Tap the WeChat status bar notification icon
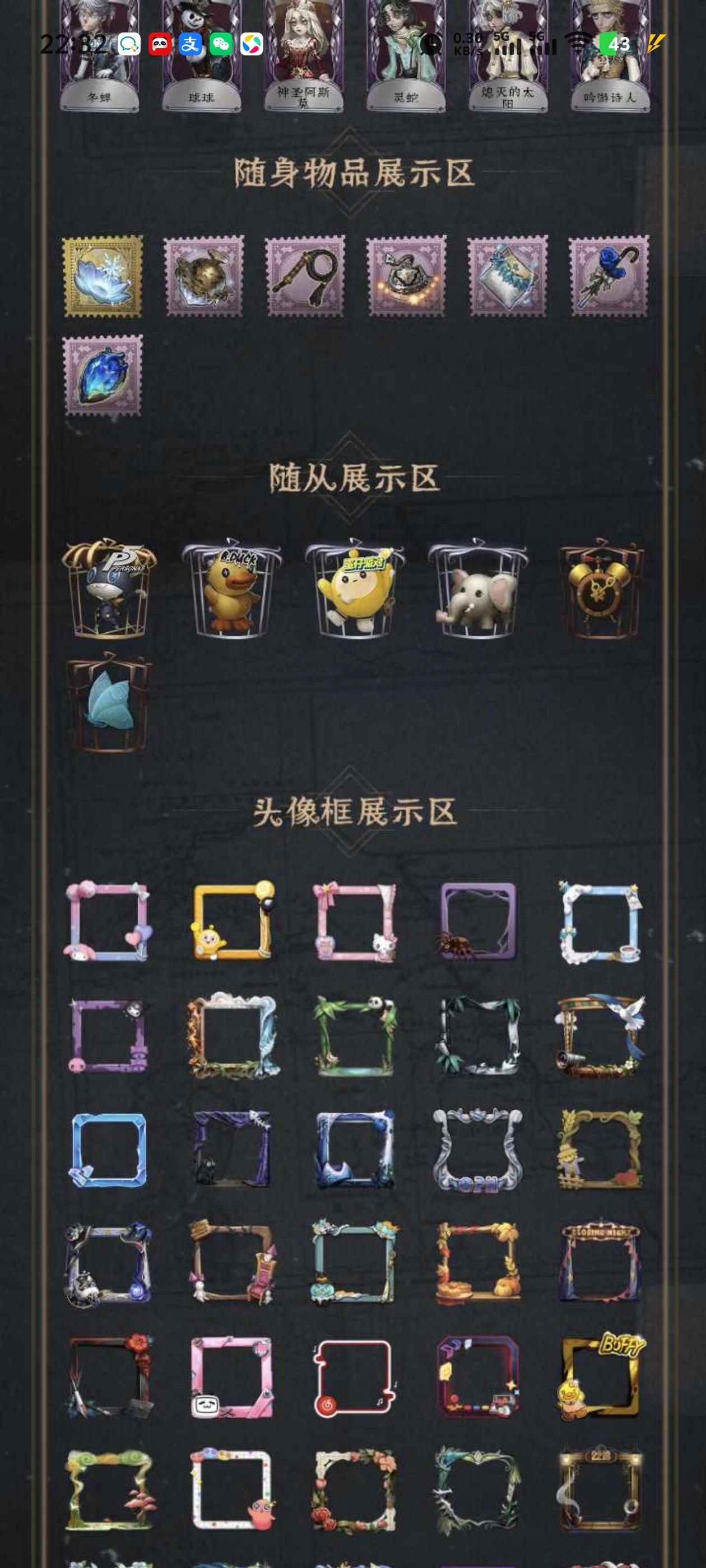 (x=221, y=44)
